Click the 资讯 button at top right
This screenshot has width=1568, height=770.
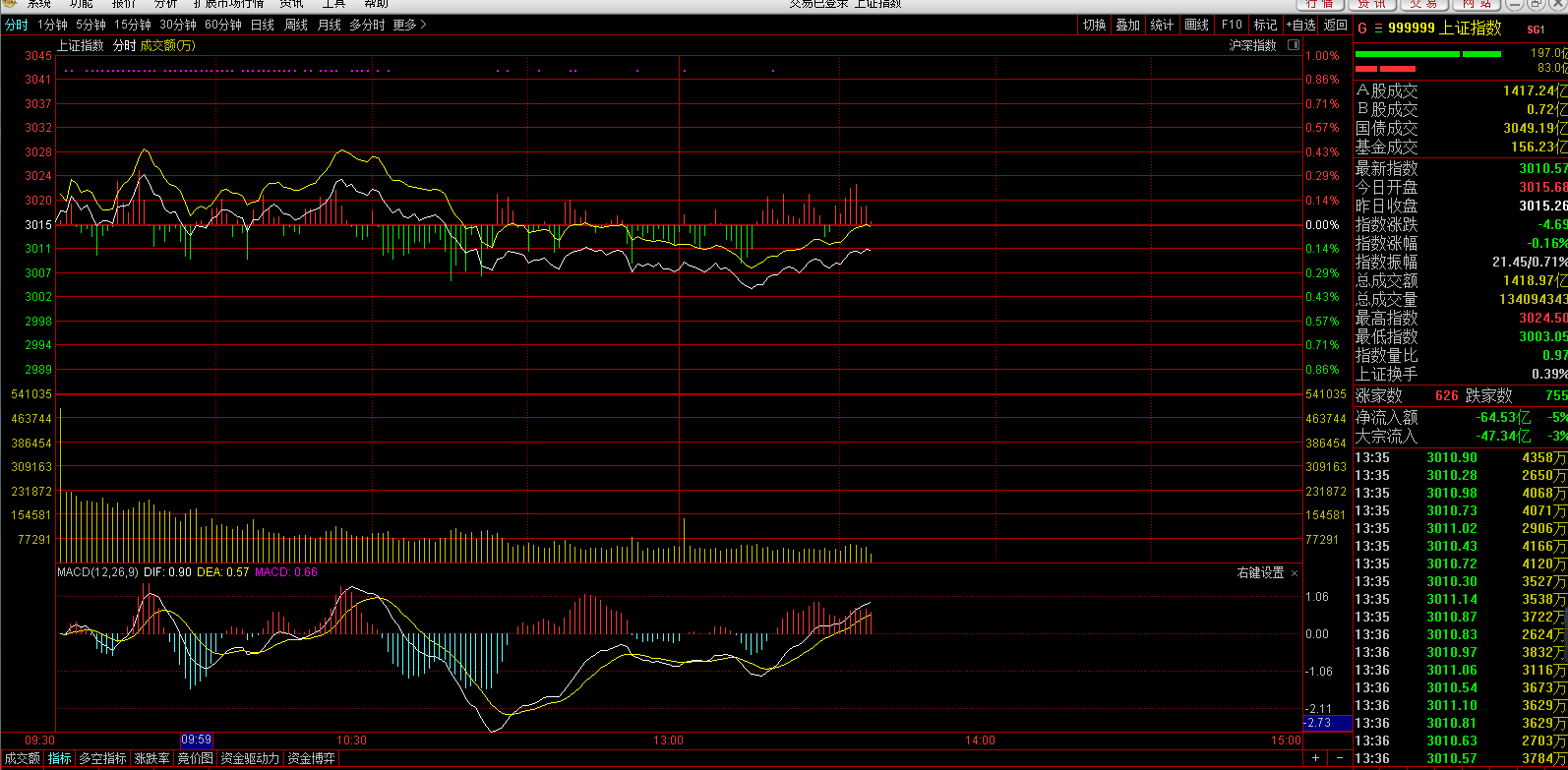(1371, 4)
